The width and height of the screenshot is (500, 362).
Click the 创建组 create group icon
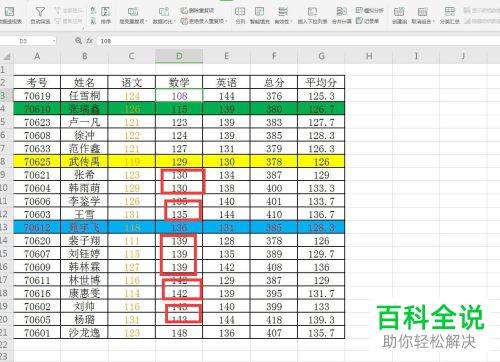[399, 12]
